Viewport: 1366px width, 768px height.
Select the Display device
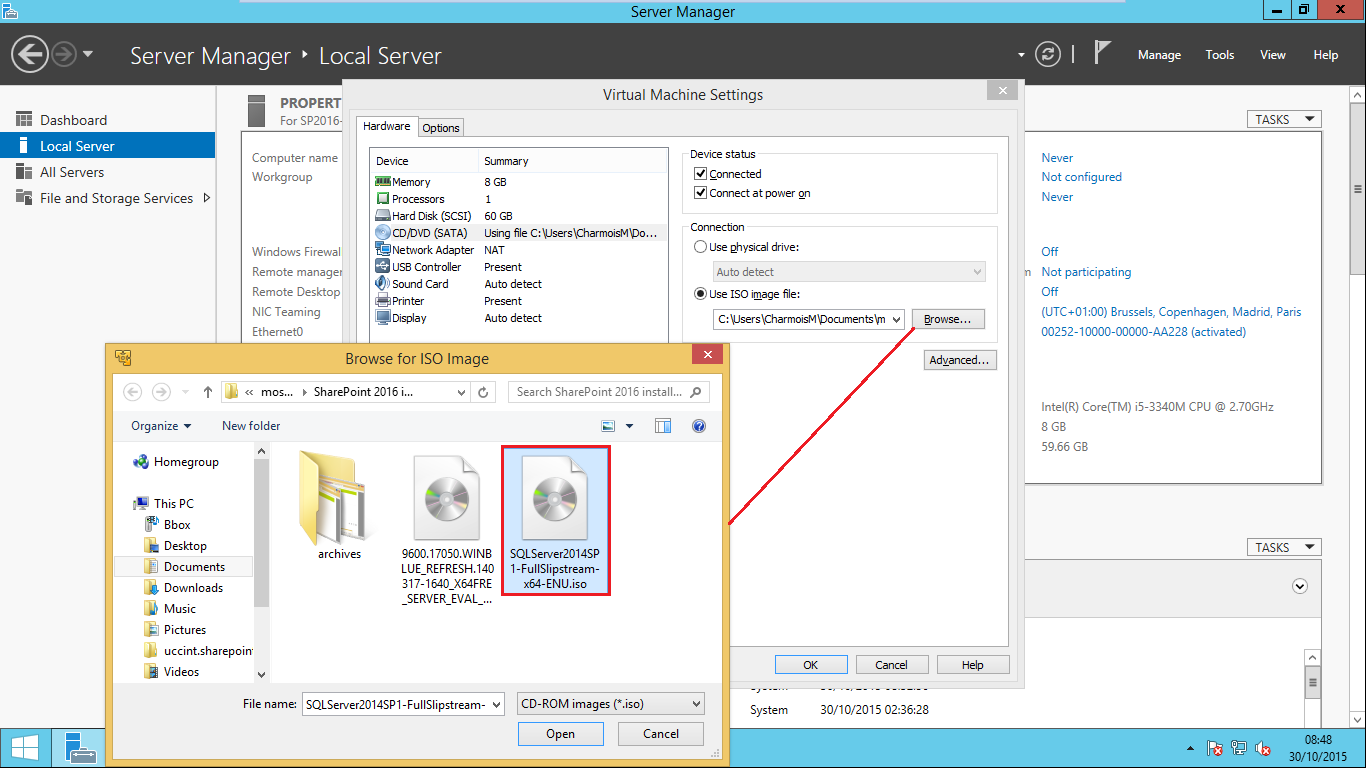click(x=518, y=318)
